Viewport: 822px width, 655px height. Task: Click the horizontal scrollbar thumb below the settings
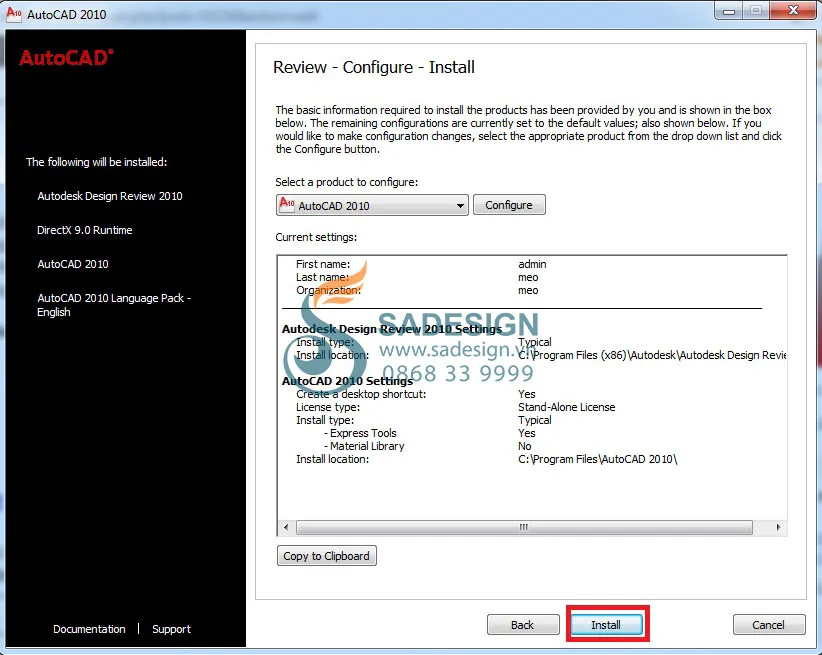524,527
